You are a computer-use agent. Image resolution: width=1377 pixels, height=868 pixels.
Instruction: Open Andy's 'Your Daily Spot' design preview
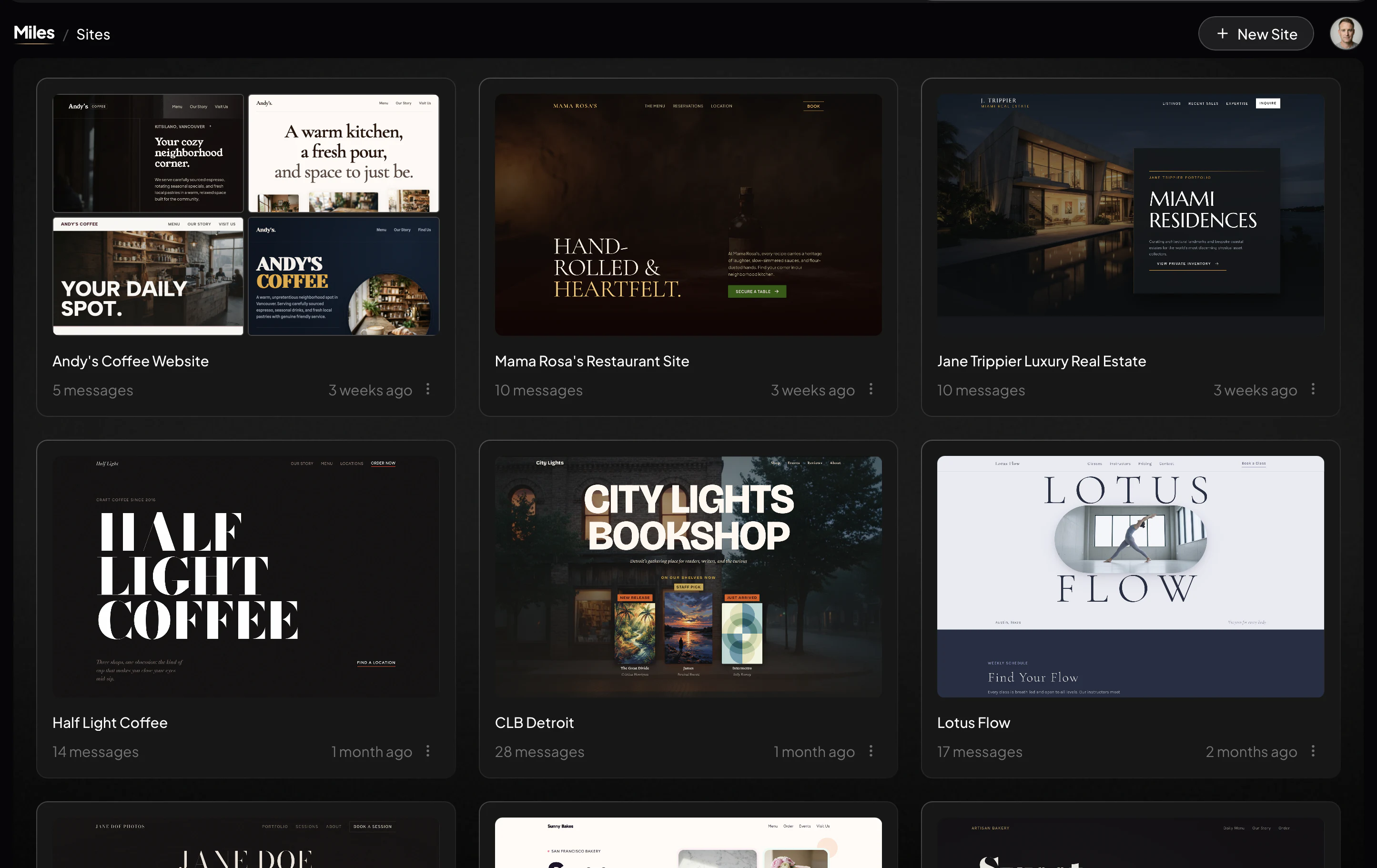coord(148,276)
